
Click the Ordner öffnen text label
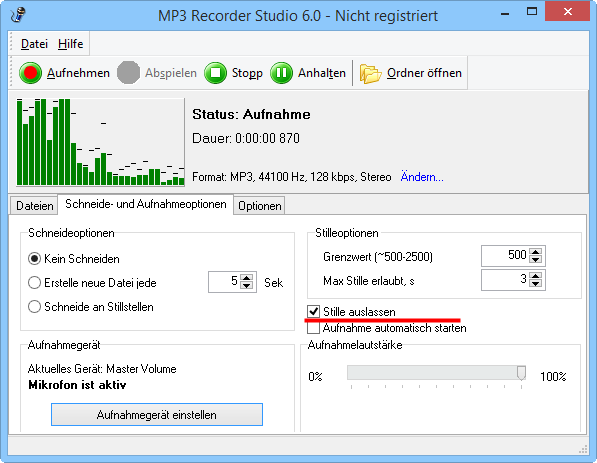pos(424,73)
